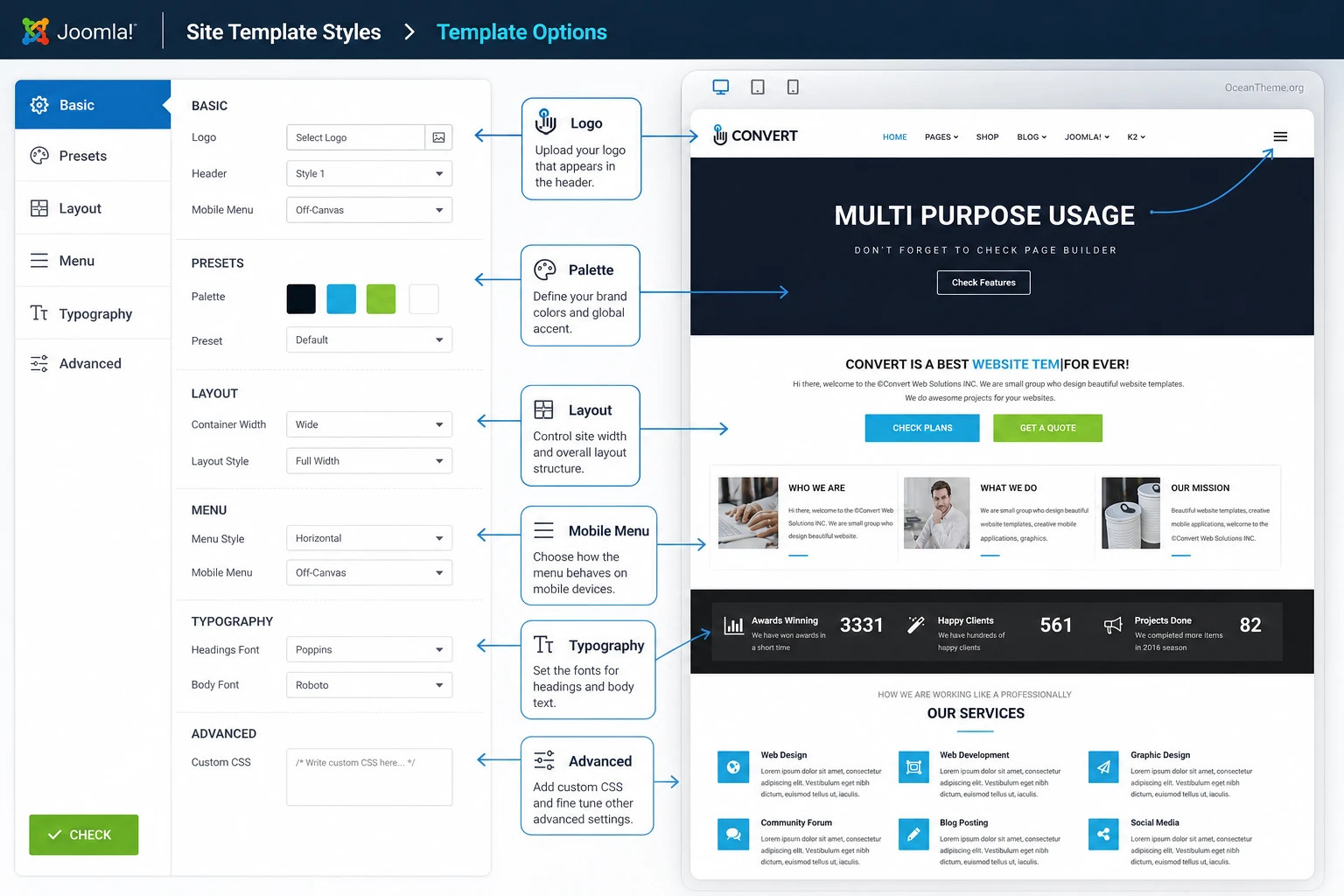The width and height of the screenshot is (1344, 896).
Task: Switch preview to tablet view icon
Action: (x=758, y=87)
